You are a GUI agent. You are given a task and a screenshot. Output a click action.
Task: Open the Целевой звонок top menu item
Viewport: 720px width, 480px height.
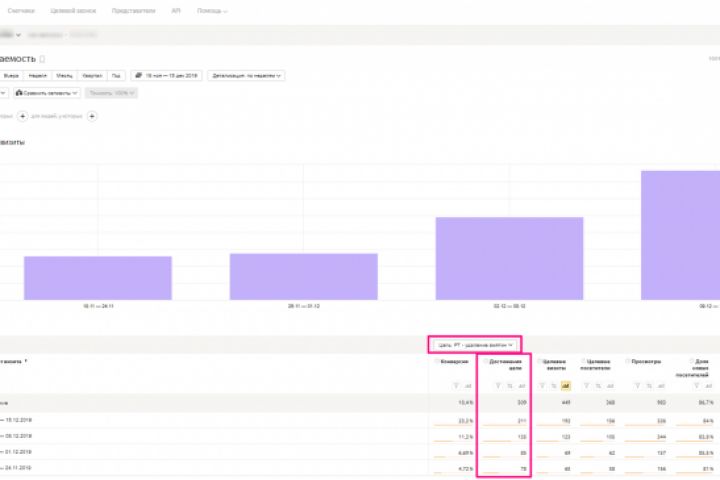tap(73, 11)
